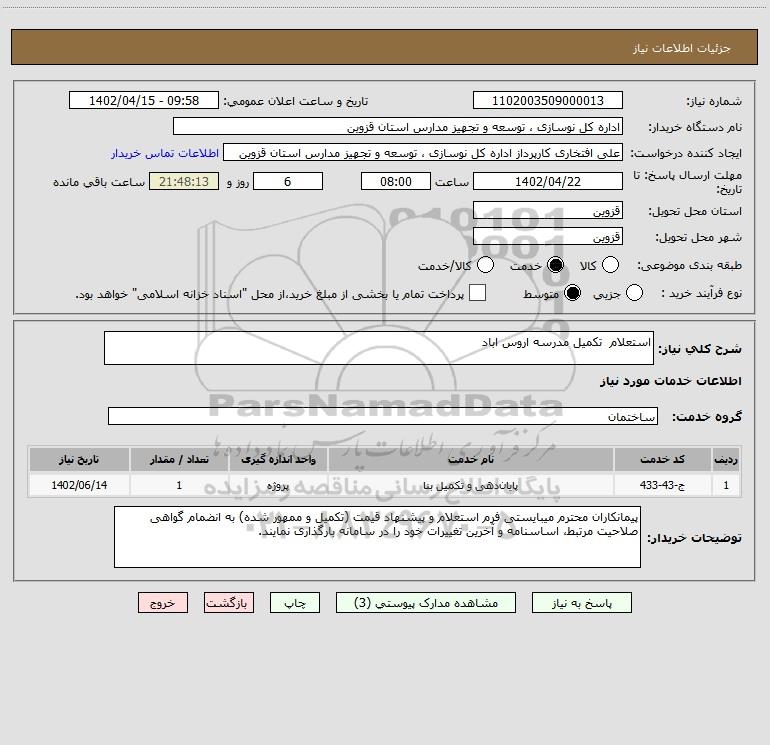This screenshot has width=770, height=745.
Task: Click the need date cell 1402/06/14
Action: (x=79, y=485)
